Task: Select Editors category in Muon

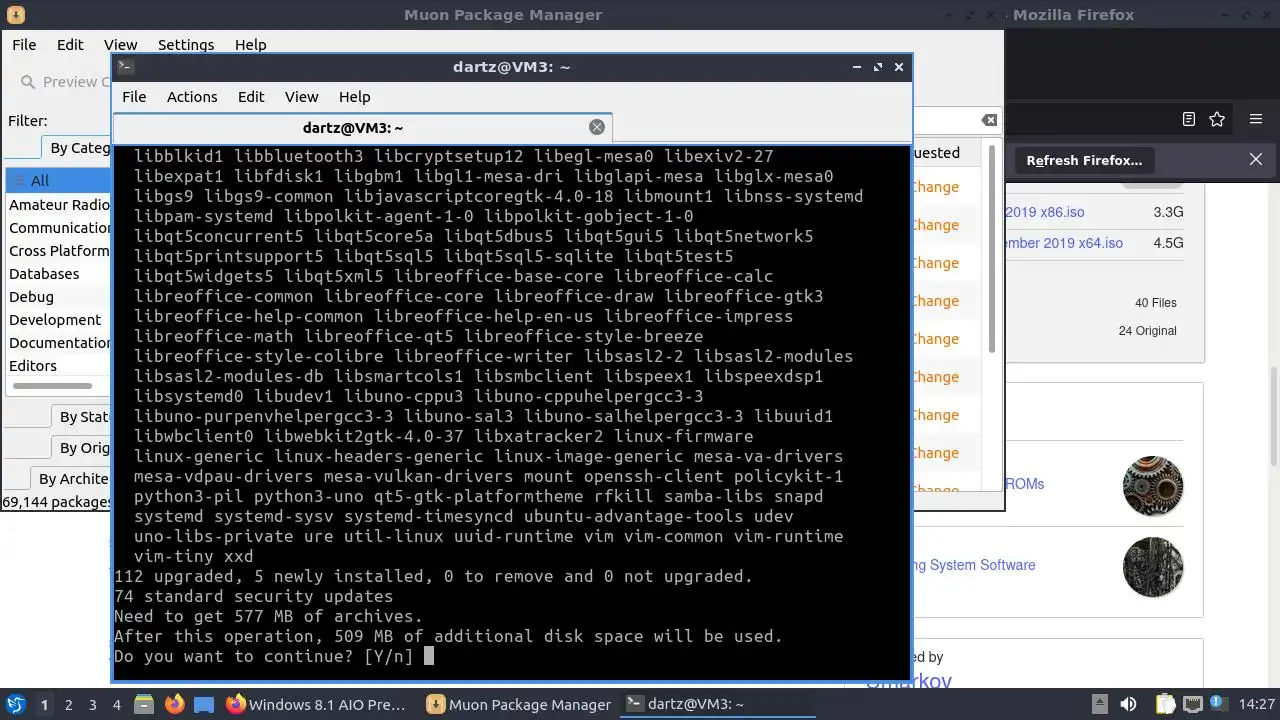Action: pos(33,365)
